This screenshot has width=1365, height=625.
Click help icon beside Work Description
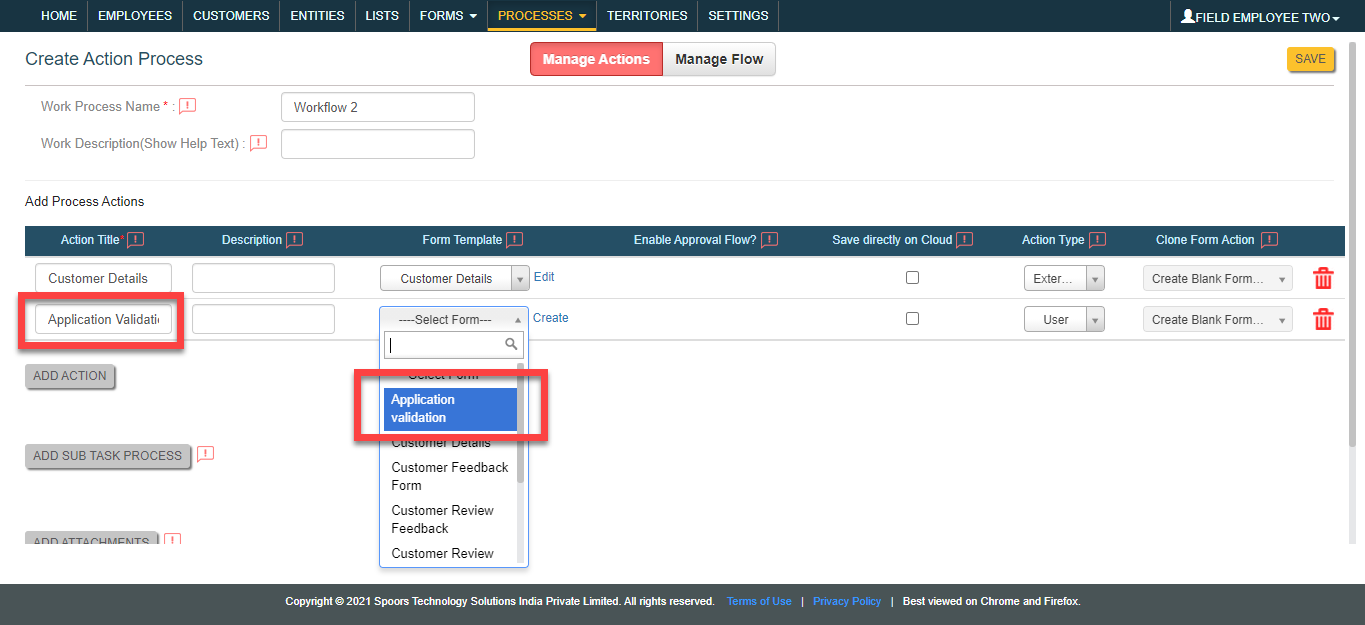point(258,143)
